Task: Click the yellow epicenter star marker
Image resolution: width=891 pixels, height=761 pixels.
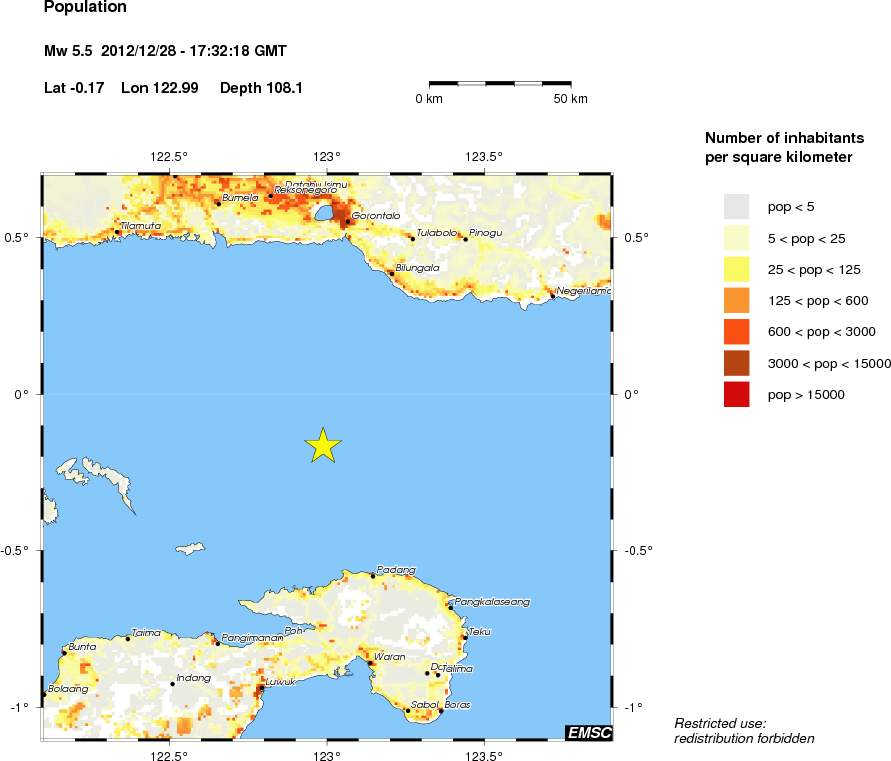Action: pyautogui.click(x=323, y=446)
